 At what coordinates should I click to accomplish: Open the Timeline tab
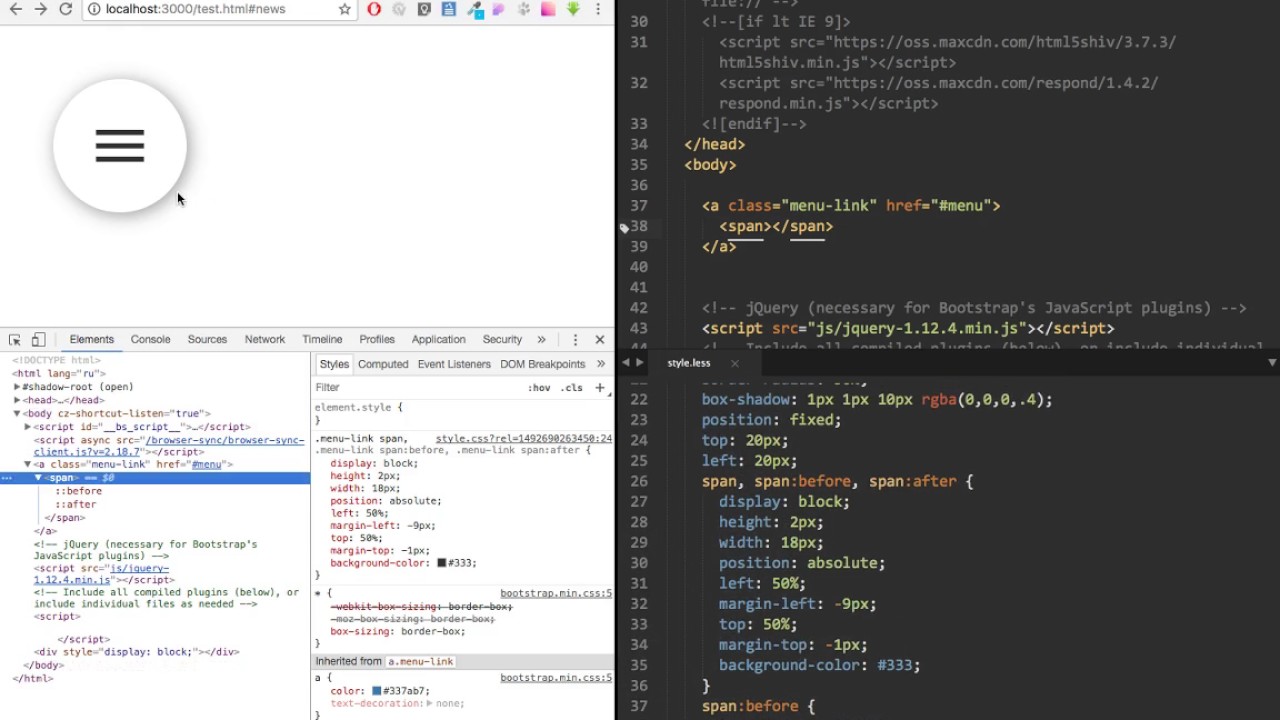[x=322, y=340]
